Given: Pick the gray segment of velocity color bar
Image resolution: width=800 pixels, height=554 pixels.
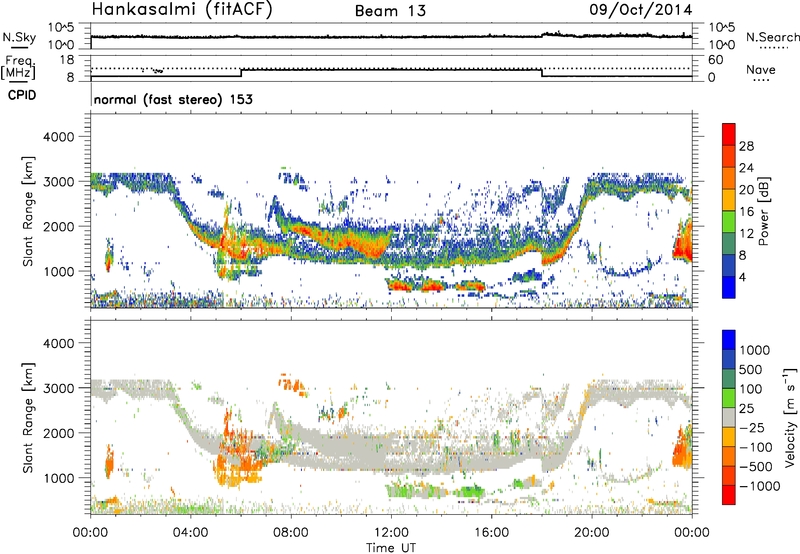Looking at the screenshot, I should [729, 417].
